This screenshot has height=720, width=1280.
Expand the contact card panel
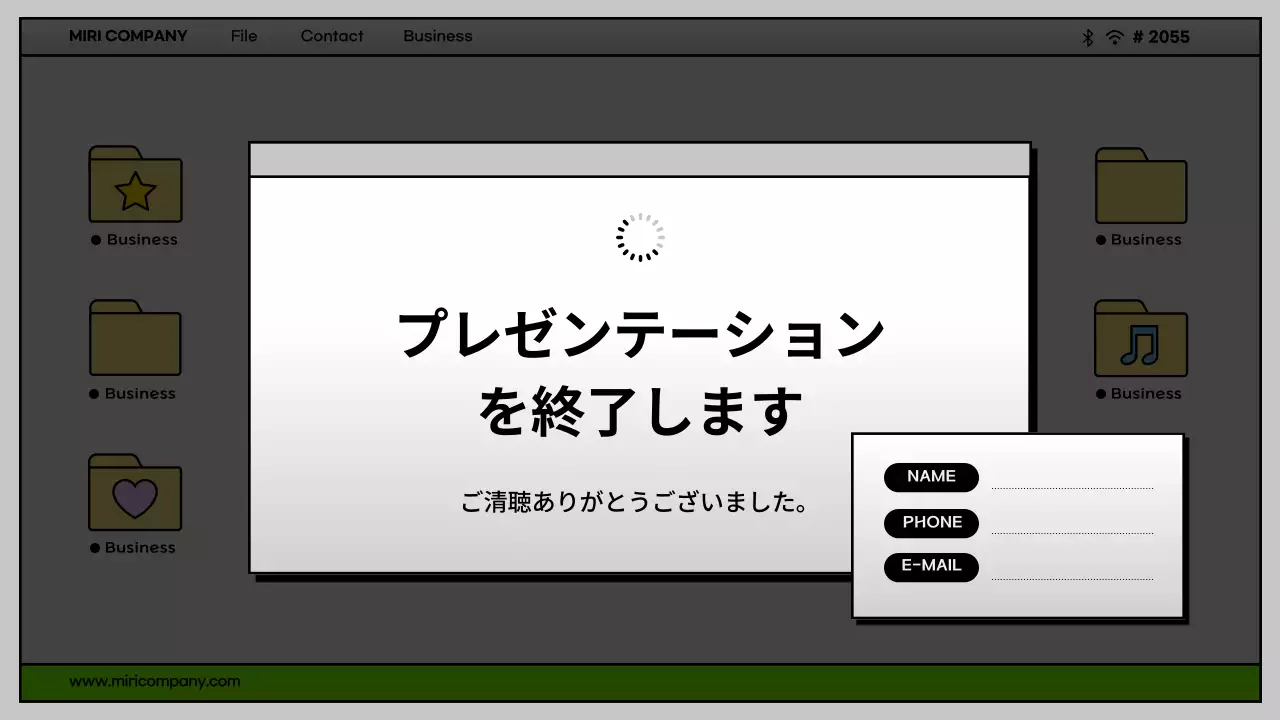click(1016, 525)
